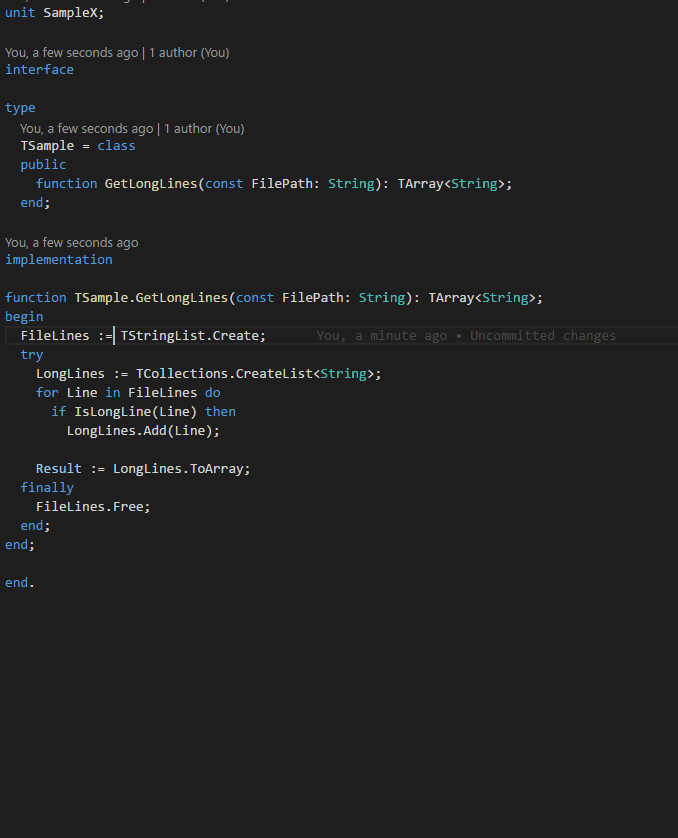Click 'LongLines.Add(Line);' statement

(143, 430)
